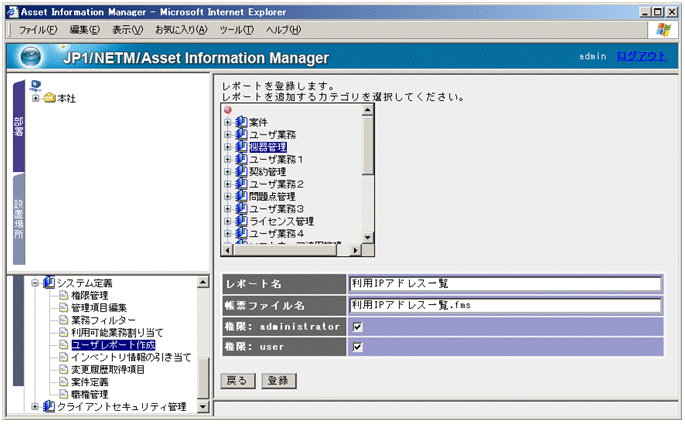Click the page icon next to 案件定義
This screenshot has height=424, width=685.
tap(63, 382)
